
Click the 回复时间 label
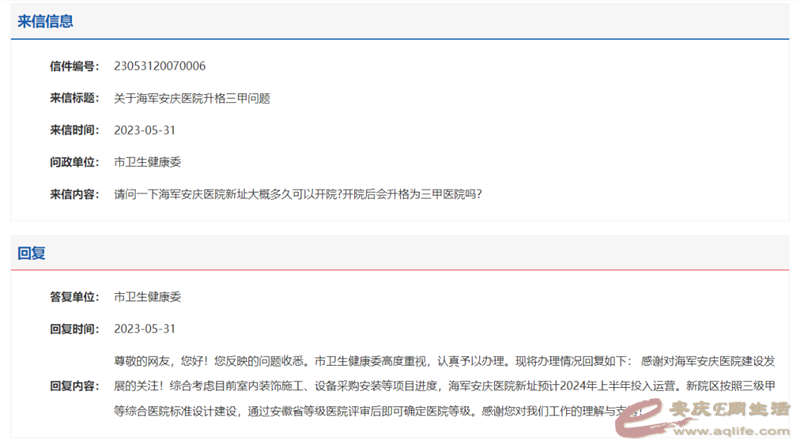coord(74,329)
